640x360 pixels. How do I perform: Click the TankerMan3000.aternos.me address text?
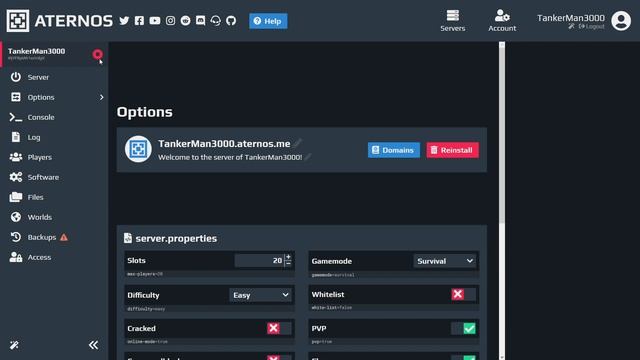(x=224, y=144)
